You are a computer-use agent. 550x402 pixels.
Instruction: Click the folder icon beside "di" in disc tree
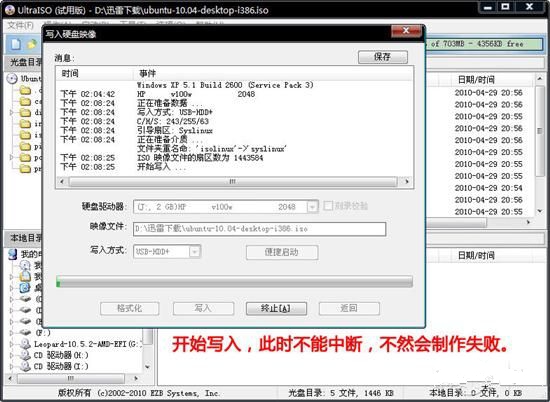pos(25,113)
